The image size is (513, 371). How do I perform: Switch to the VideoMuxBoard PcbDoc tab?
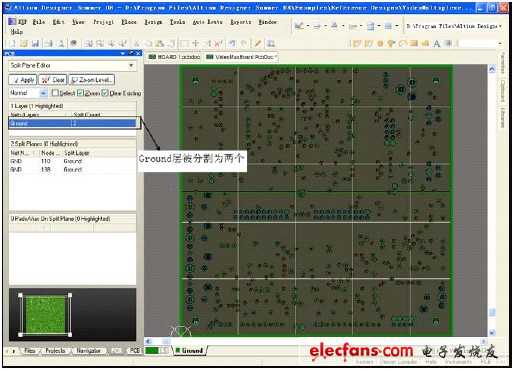tap(241, 57)
